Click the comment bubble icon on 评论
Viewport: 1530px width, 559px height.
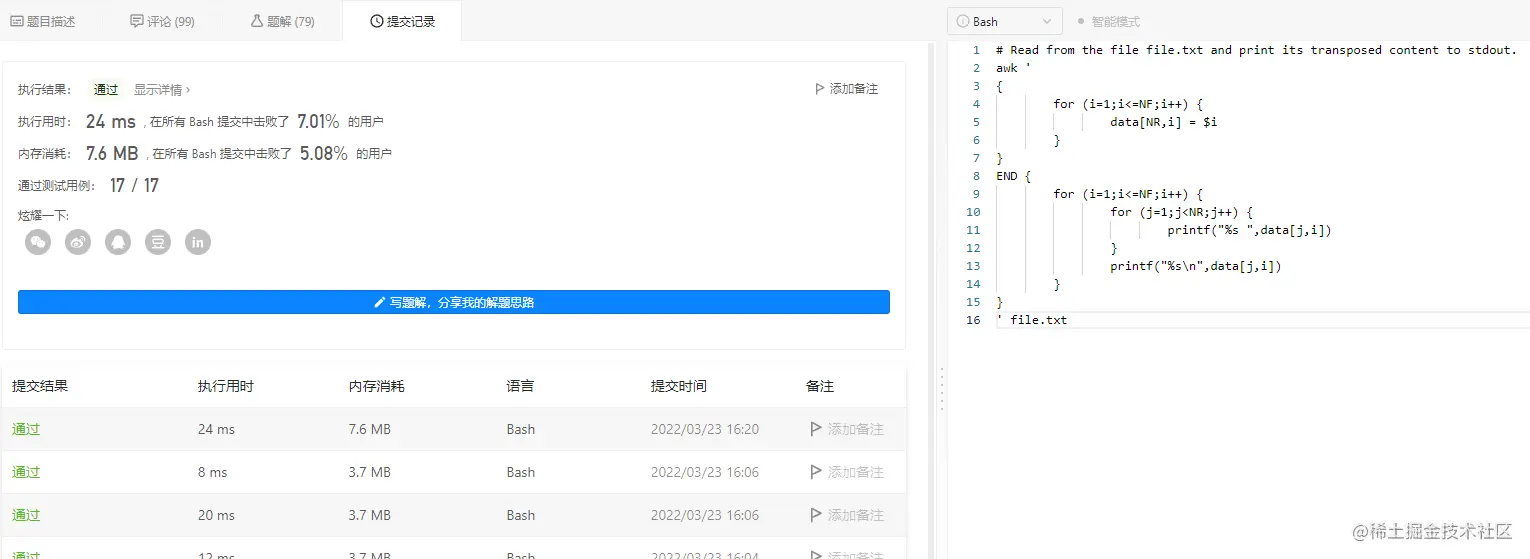(x=137, y=21)
